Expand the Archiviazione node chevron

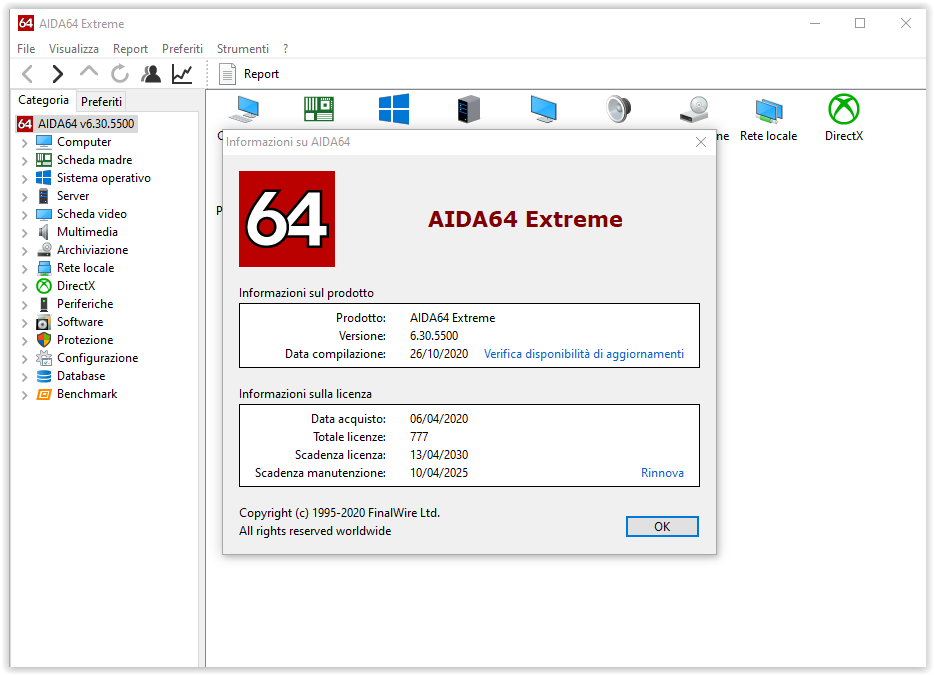pyautogui.click(x=24, y=251)
